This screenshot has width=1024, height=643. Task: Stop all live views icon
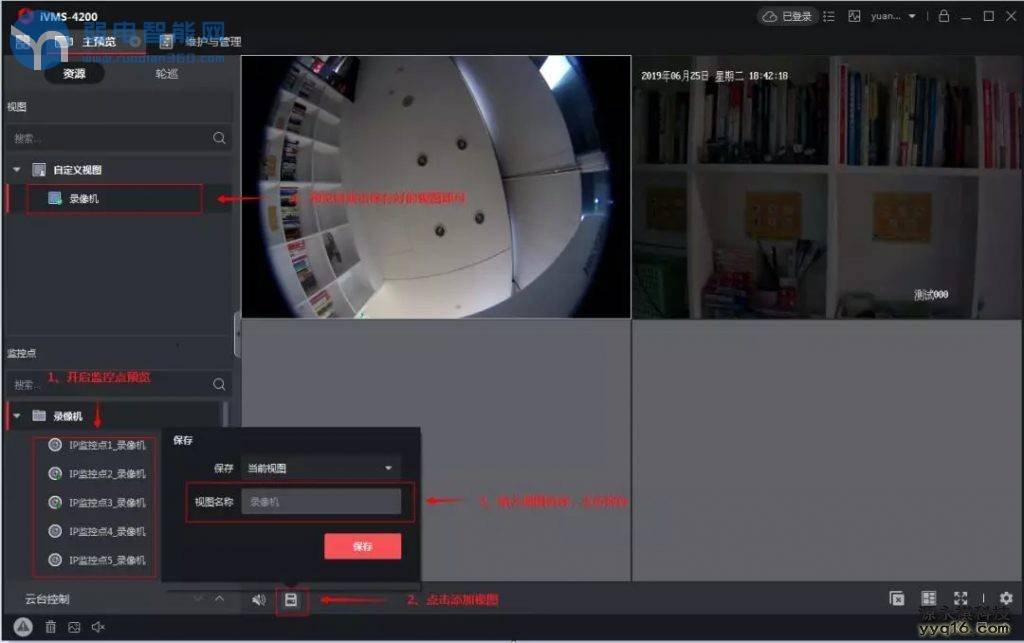(x=897, y=598)
